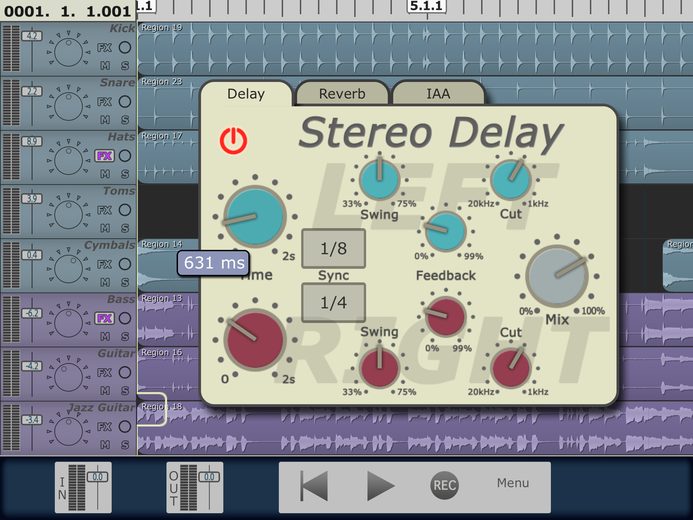Click the Snare track pan knob
This screenshot has height=520, width=693.
click(x=68, y=106)
